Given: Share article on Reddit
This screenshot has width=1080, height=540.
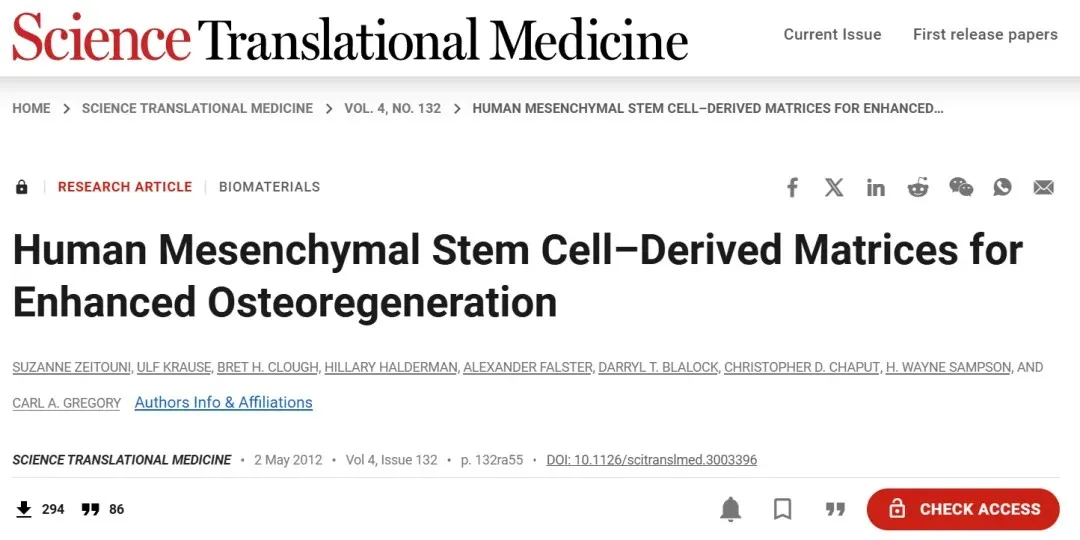Looking at the screenshot, I should coord(917,187).
